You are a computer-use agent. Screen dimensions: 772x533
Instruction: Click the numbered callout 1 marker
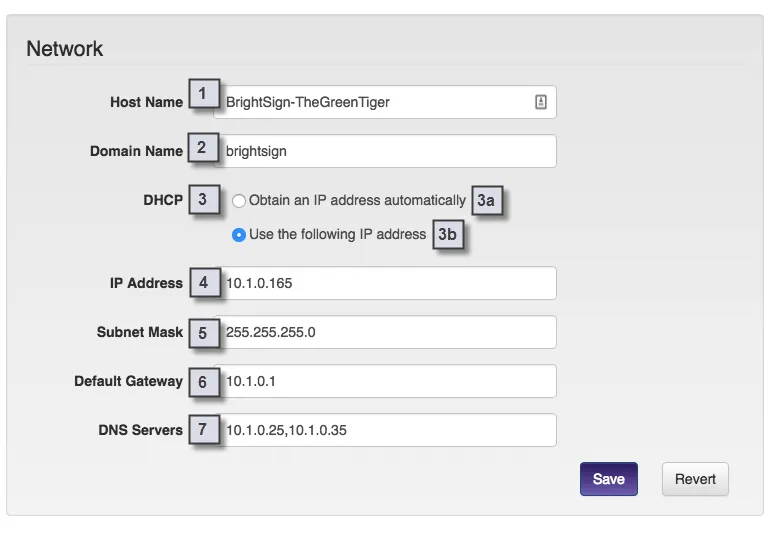click(x=204, y=93)
